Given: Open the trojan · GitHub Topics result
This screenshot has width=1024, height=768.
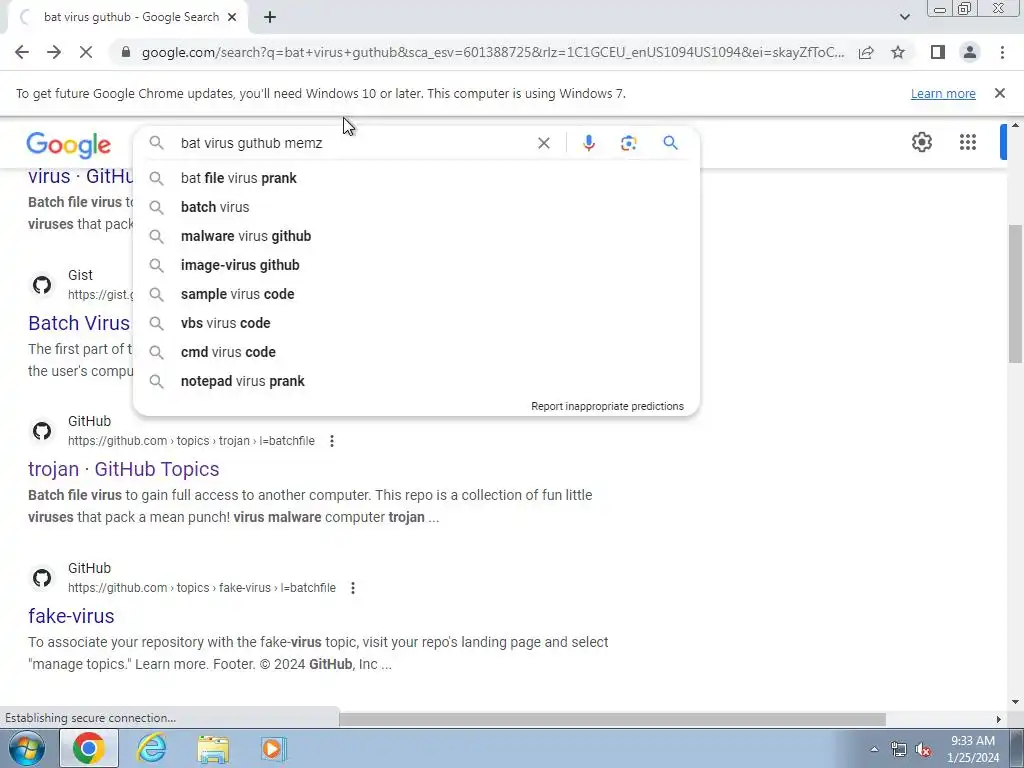Looking at the screenshot, I should [123, 469].
